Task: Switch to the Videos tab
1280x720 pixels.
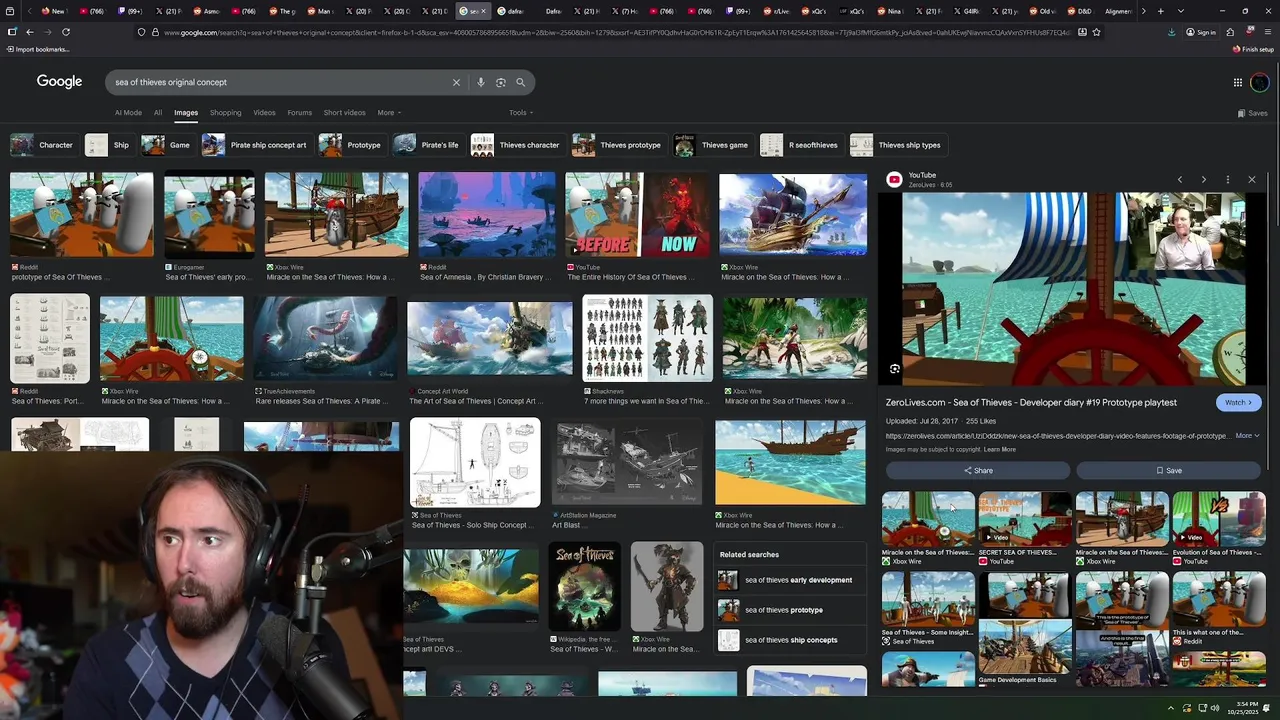Action: tap(264, 113)
